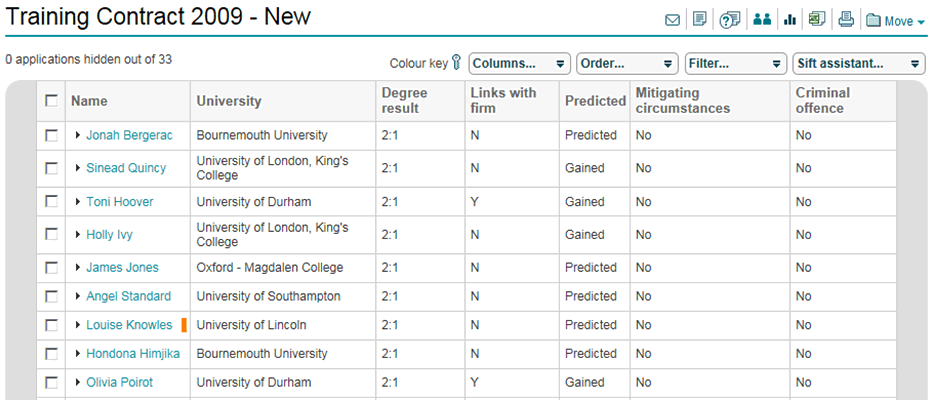The image size is (933, 400).
Task: Open the Filter dropdown
Action: (x=735, y=63)
